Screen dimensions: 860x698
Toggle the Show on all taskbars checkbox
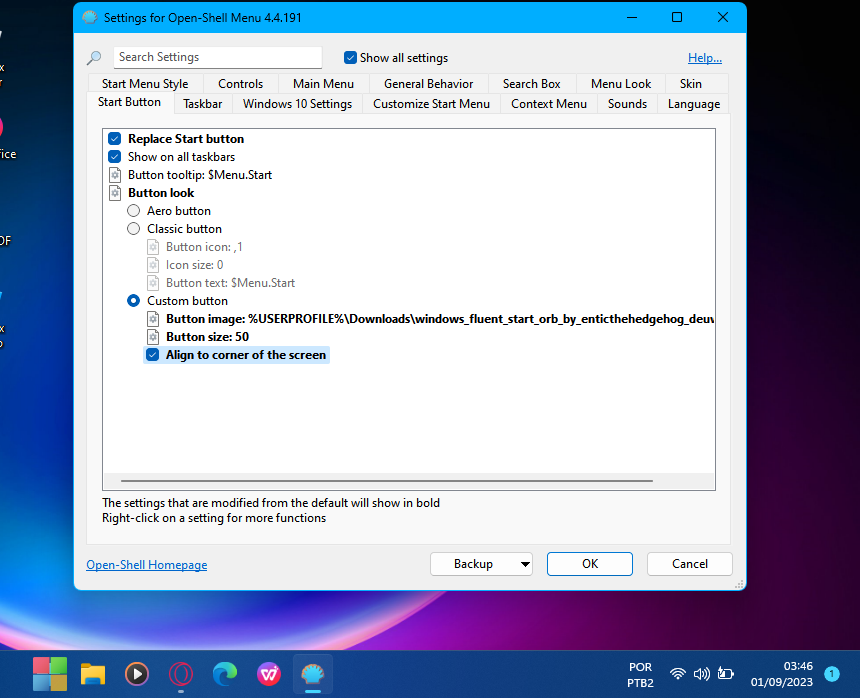point(115,156)
